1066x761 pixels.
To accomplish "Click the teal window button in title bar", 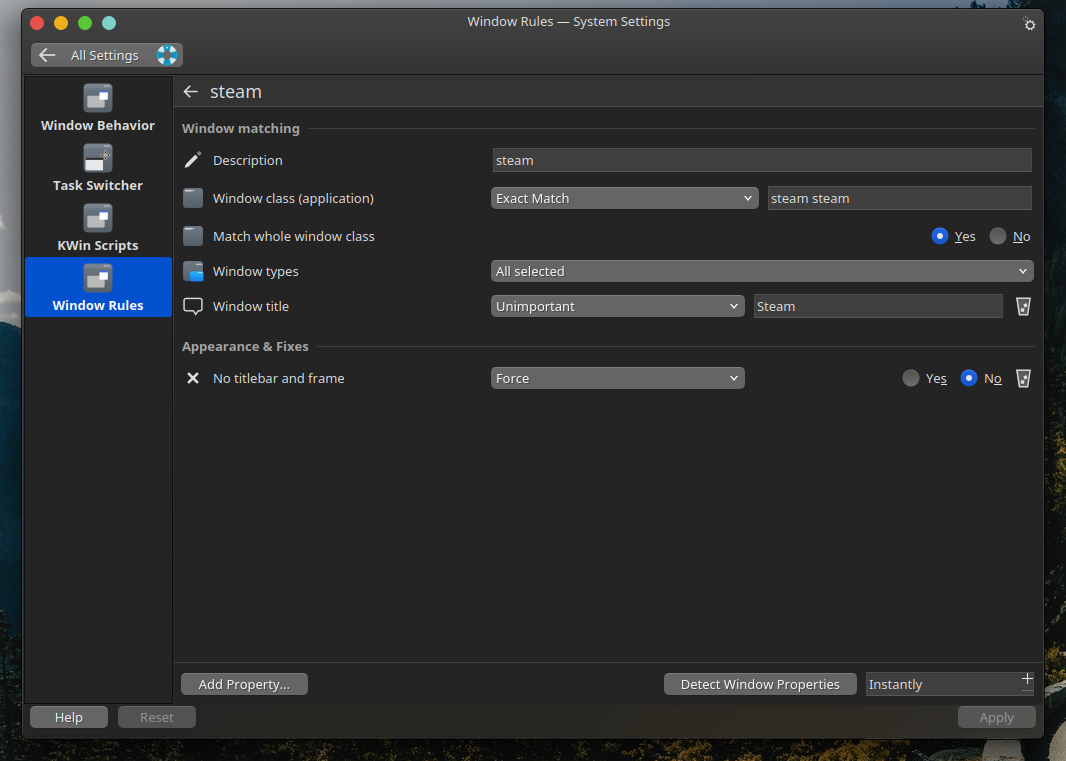I will [109, 23].
